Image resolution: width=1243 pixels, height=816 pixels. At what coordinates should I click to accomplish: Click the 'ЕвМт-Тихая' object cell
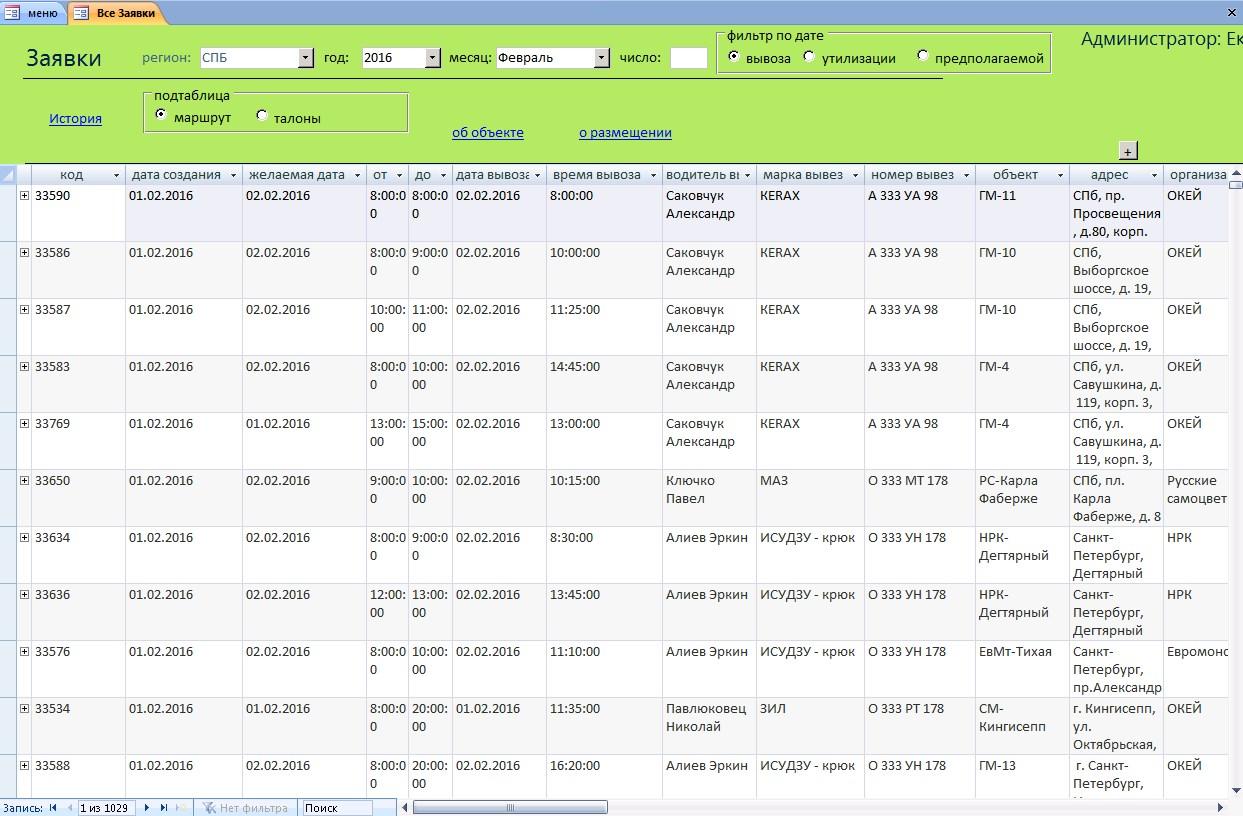click(x=1022, y=669)
